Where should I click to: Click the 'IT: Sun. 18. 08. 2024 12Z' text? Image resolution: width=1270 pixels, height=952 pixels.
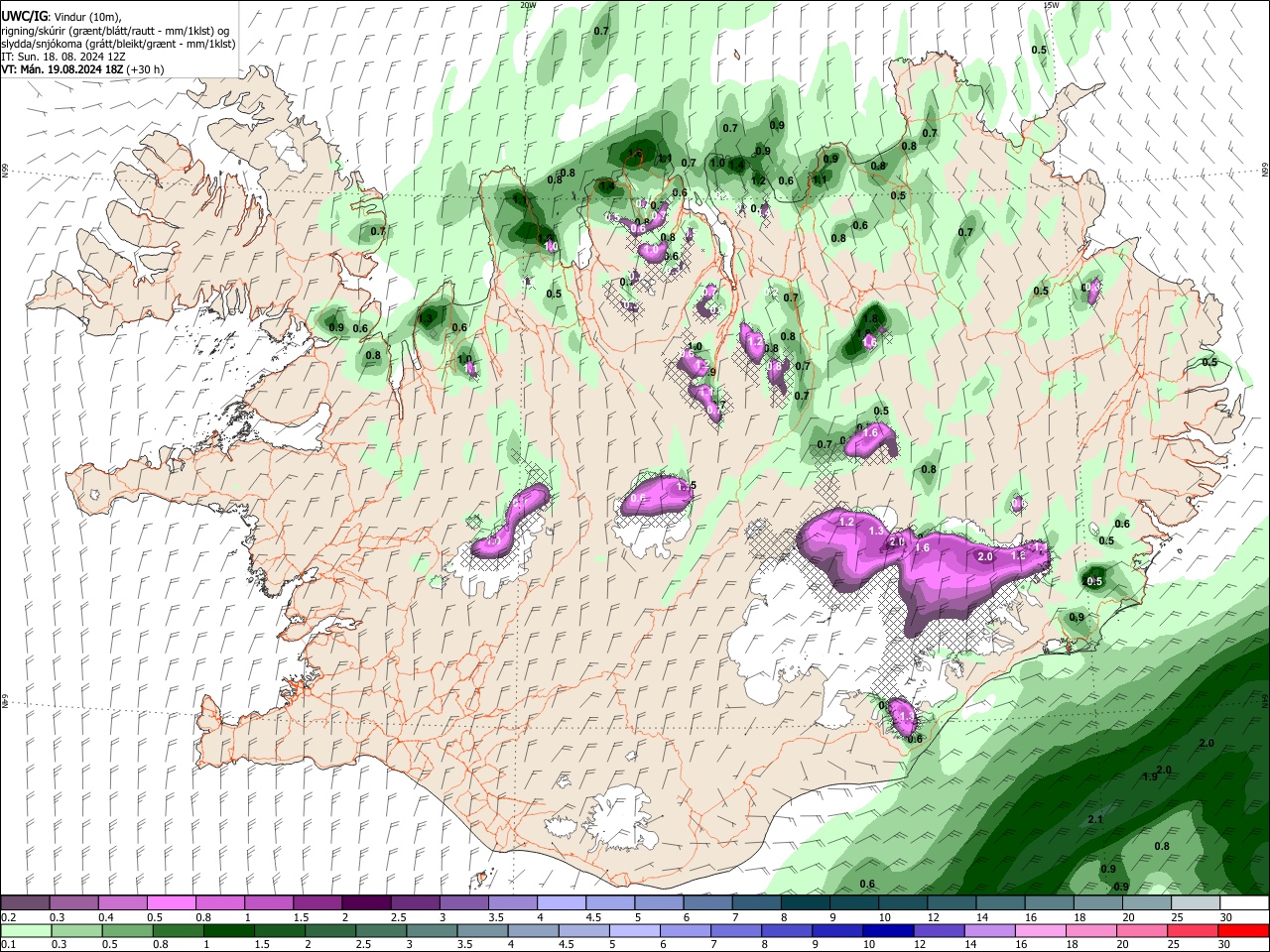tap(63, 57)
